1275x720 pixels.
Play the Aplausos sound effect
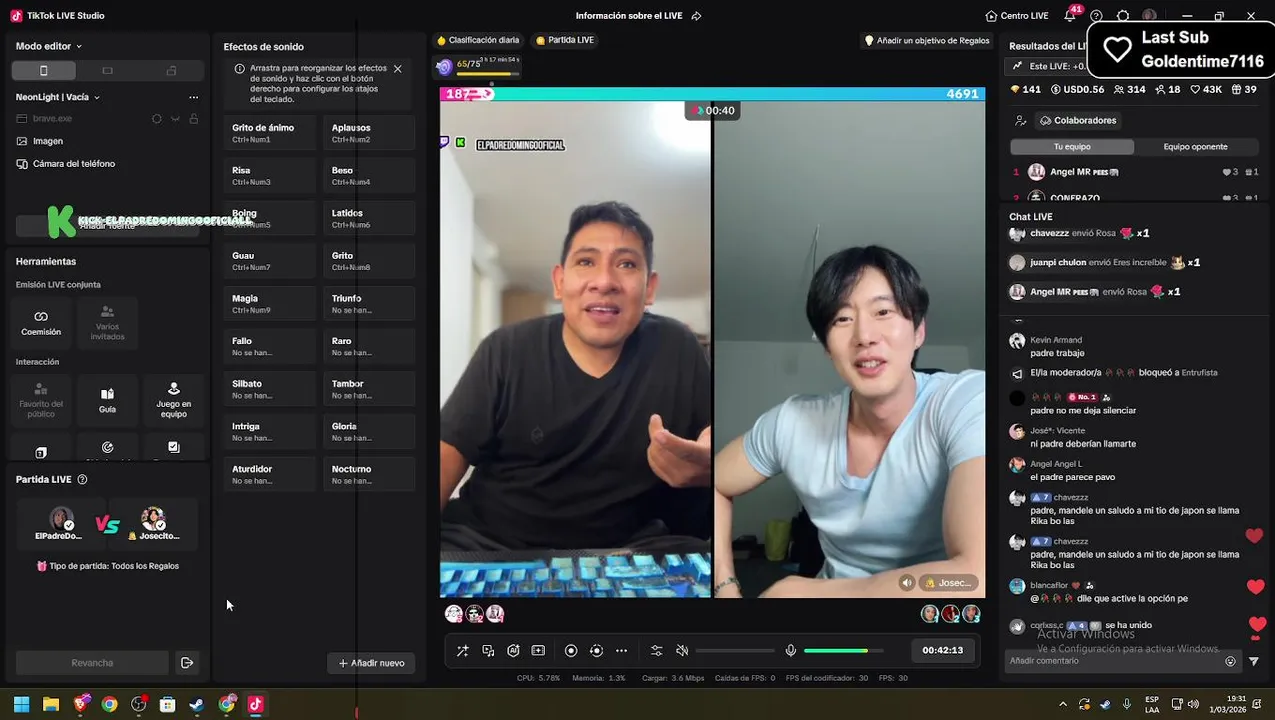click(x=369, y=133)
